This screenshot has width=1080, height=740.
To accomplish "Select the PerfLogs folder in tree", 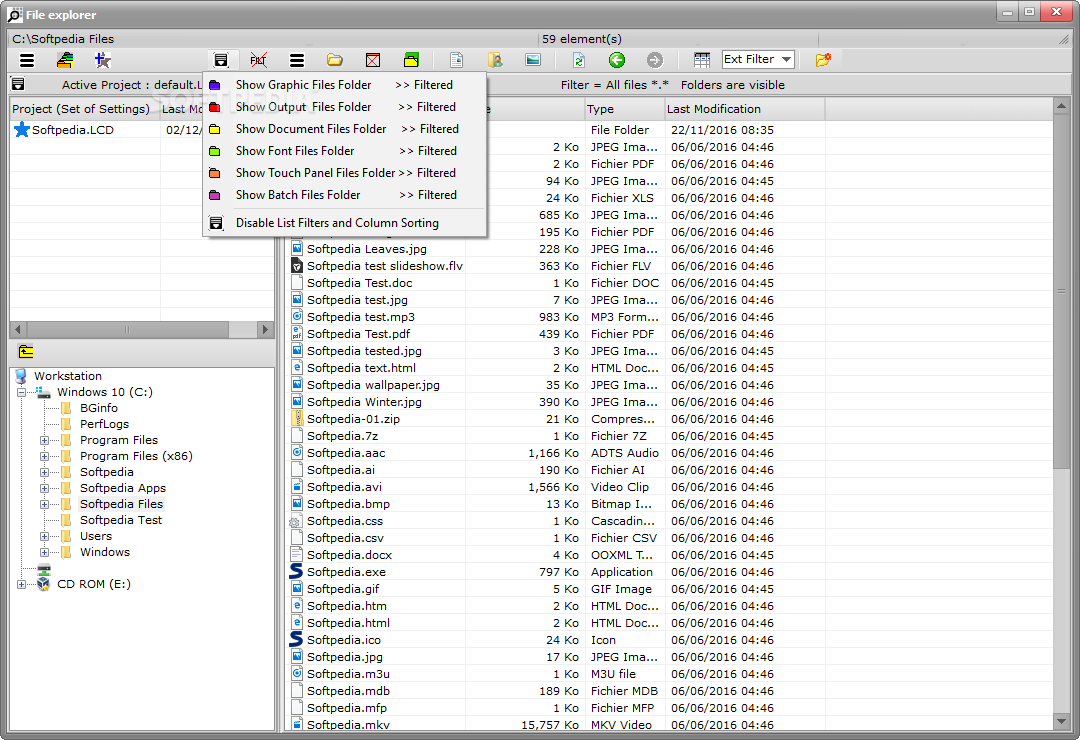I will (104, 424).
